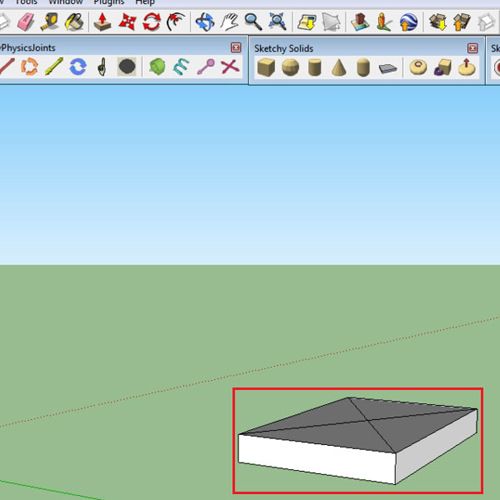Click the red X joint connector icon
Image resolution: width=500 pixels, height=500 pixels.
coord(230,66)
